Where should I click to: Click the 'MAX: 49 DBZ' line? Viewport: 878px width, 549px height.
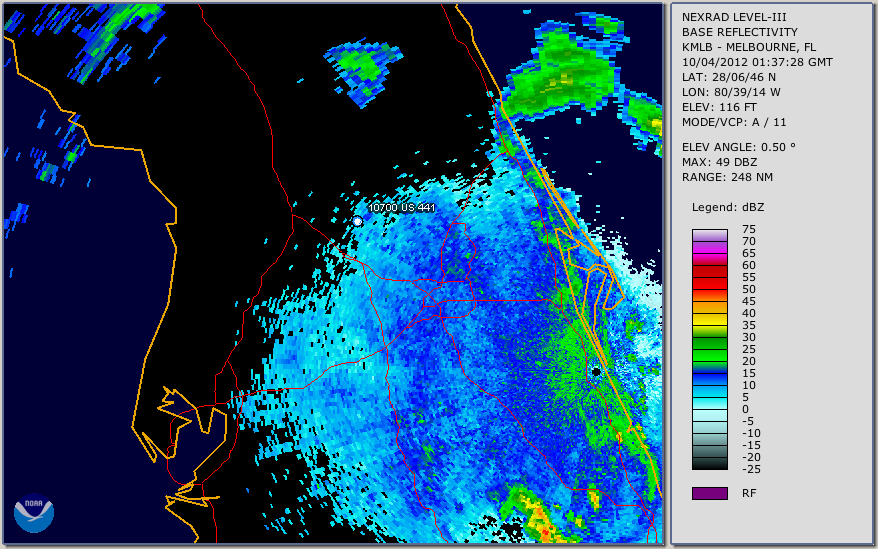pyautogui.click(x=719, y=162)
